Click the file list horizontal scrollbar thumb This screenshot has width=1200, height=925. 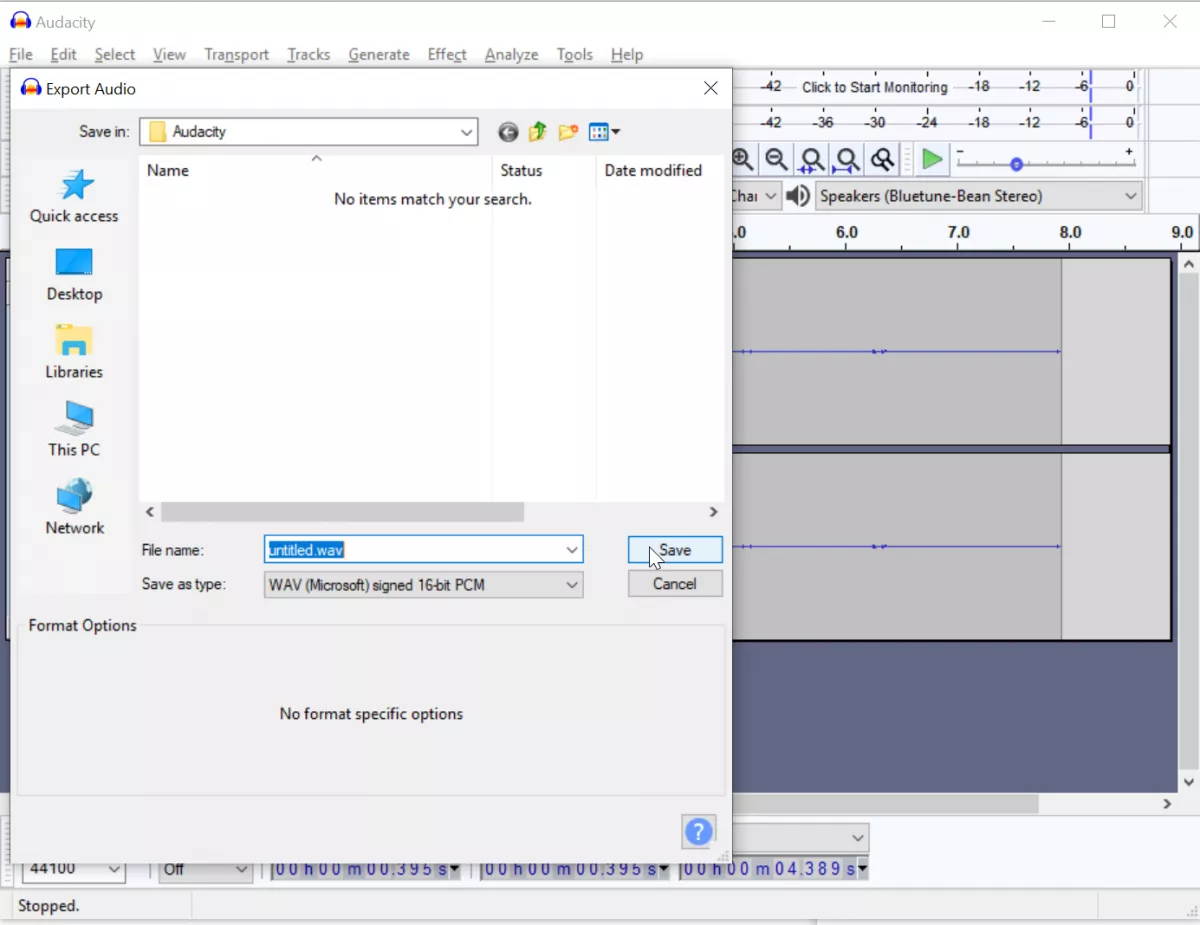342,512
